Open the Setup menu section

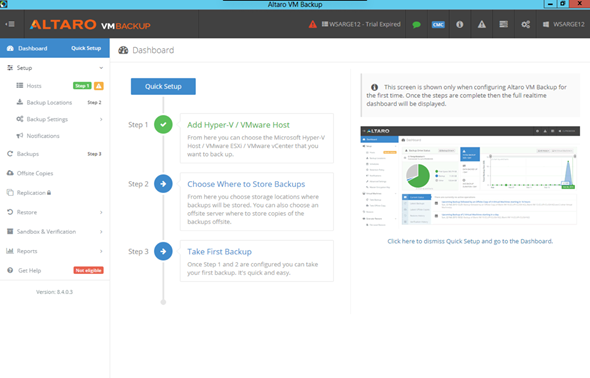tap(24, 68)
